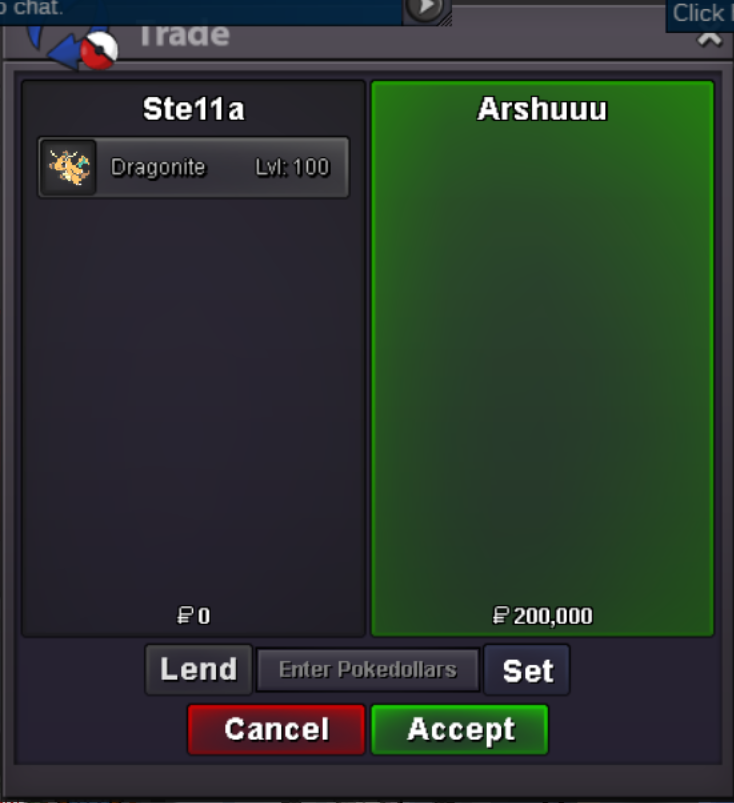The width and height of the screenshot is (734, 803).
Task: Click the chat send arrow button
Action: point(425,9)
